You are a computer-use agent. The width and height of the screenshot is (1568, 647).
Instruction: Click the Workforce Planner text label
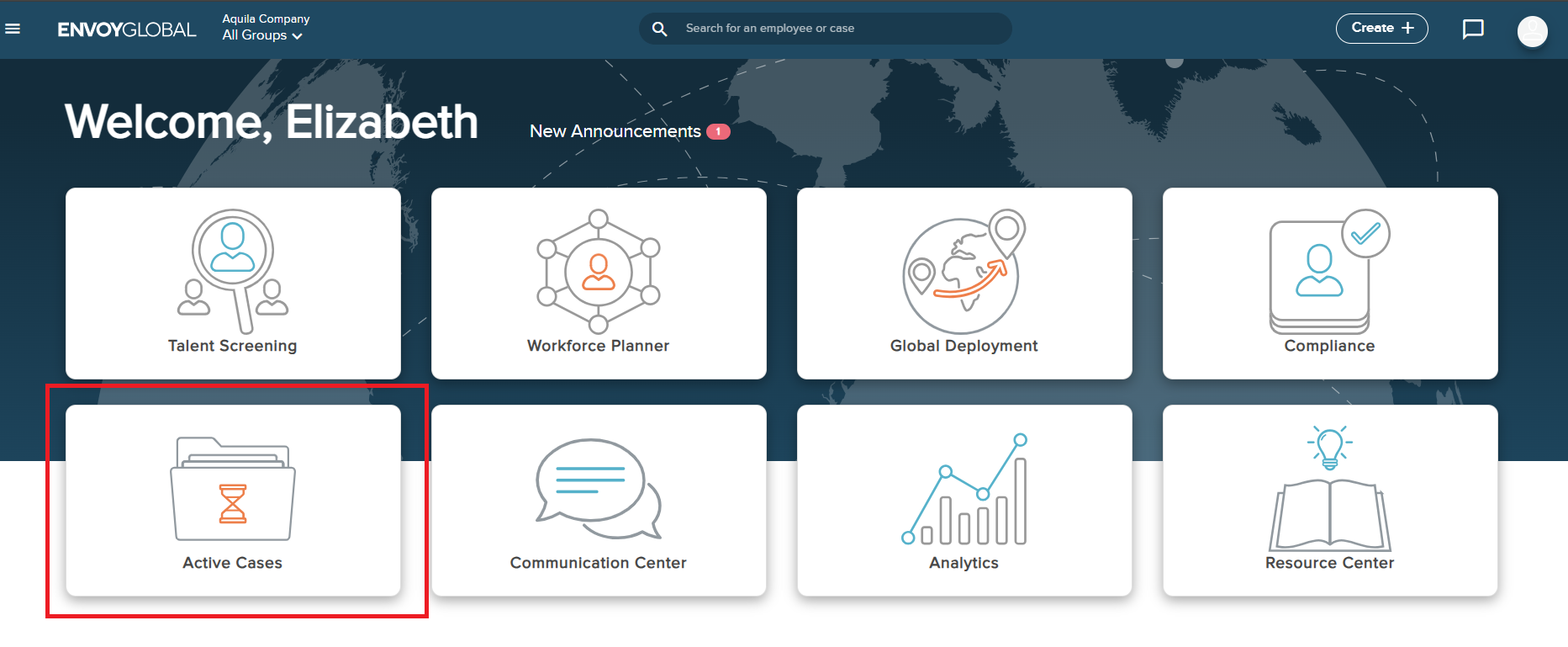598,346
